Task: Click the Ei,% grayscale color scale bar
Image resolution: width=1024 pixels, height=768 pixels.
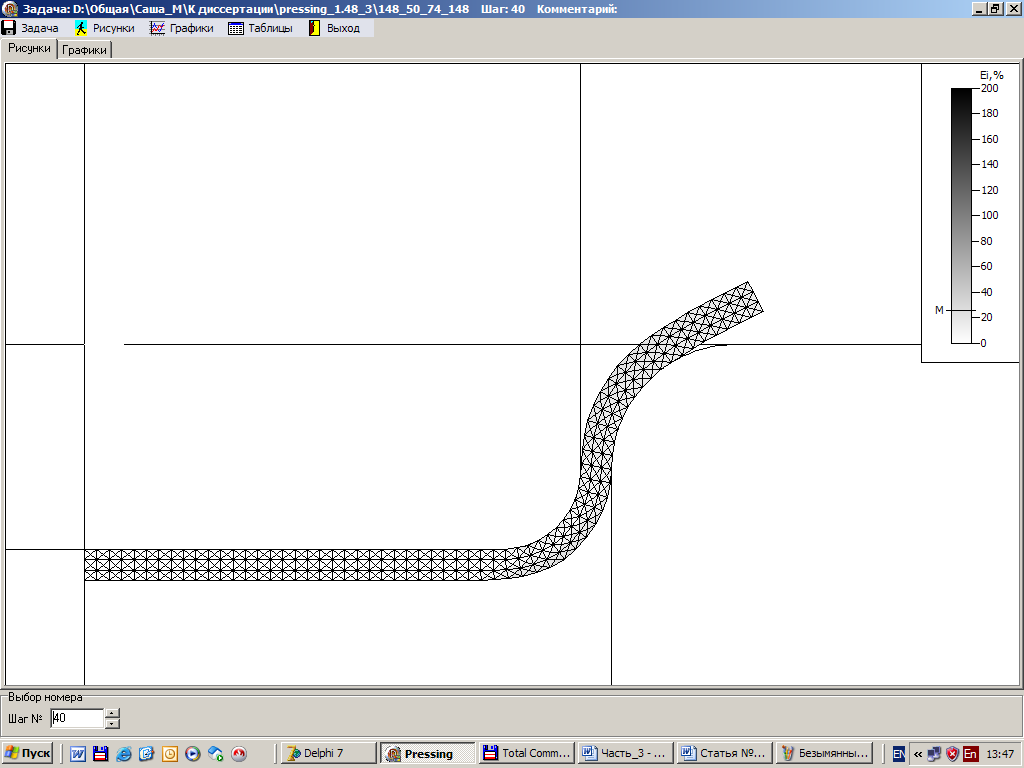Action: [960, 215]
